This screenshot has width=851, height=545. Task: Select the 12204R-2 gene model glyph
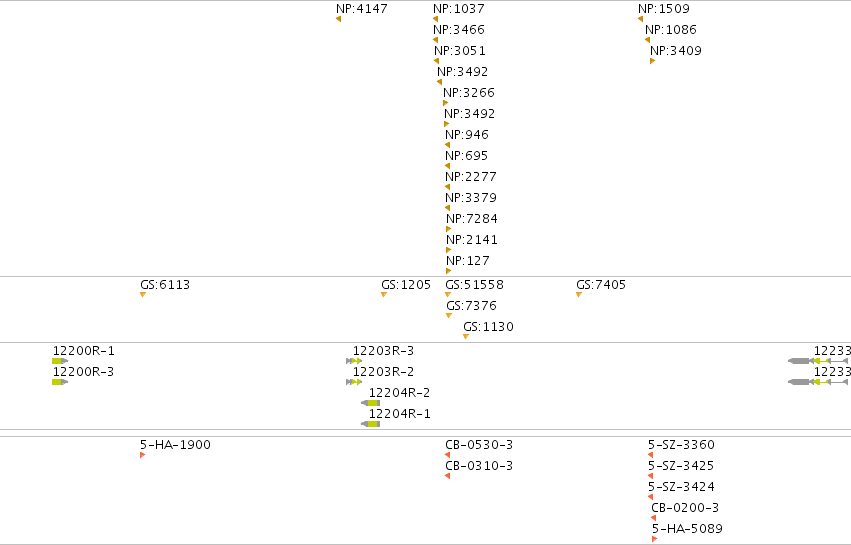coord(371,403)
